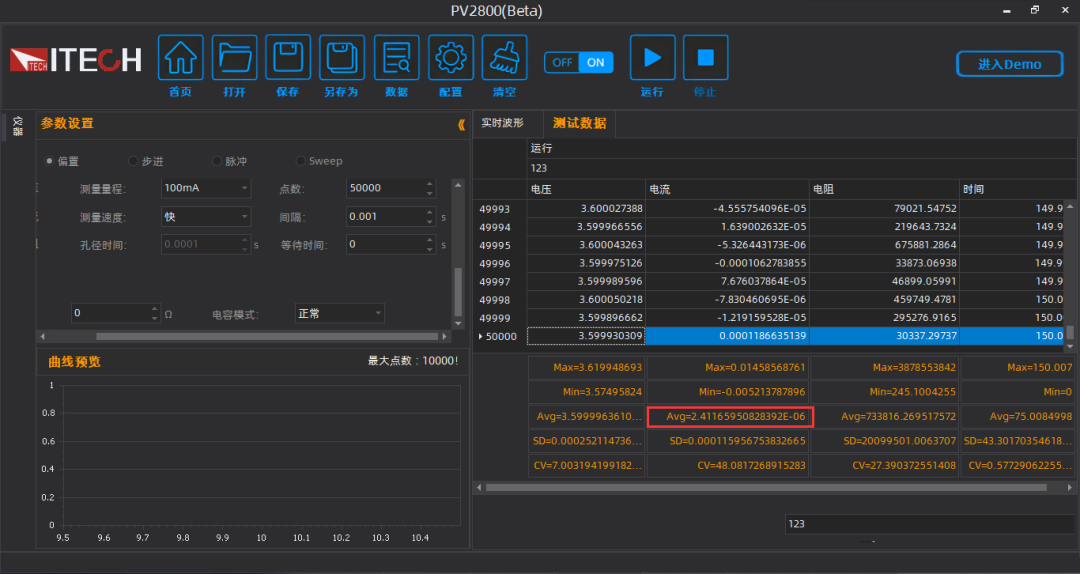Click the 电压 column header
This screenshot has width=1080, height=574.
(x=586, y=189)
